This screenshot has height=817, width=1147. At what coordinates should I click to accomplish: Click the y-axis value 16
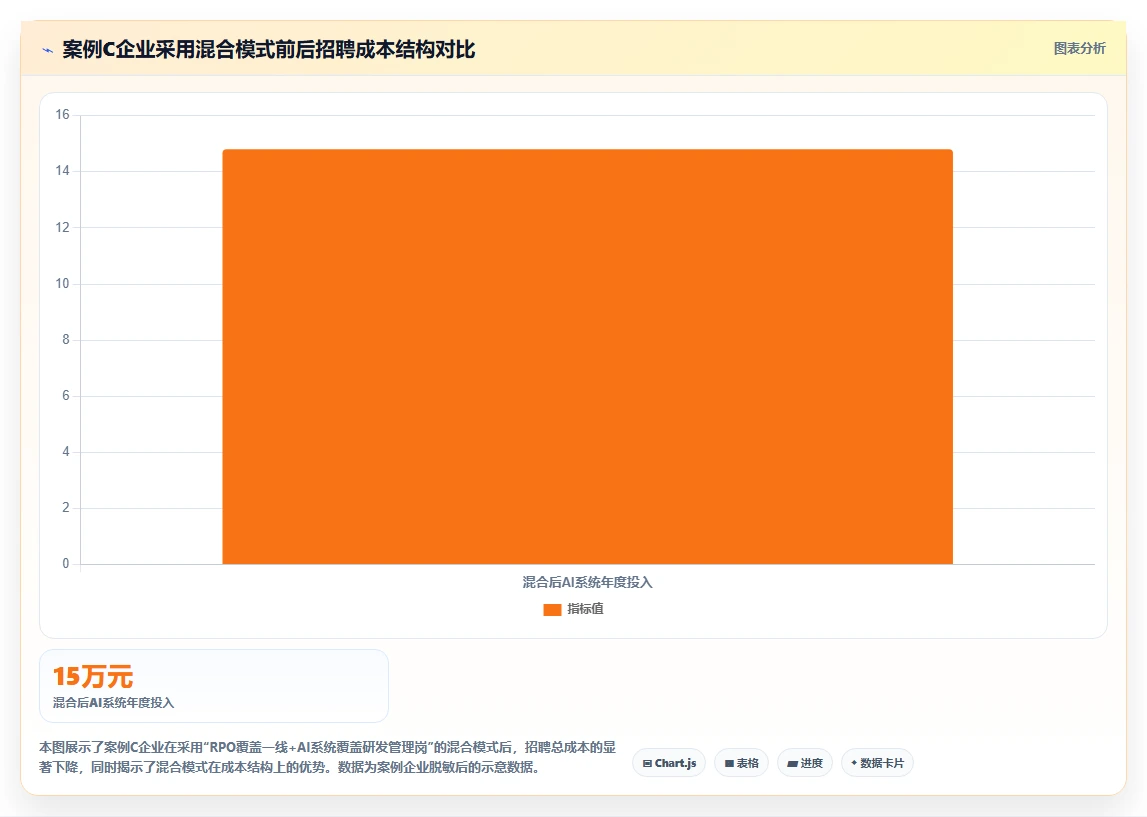pos(62,115)
